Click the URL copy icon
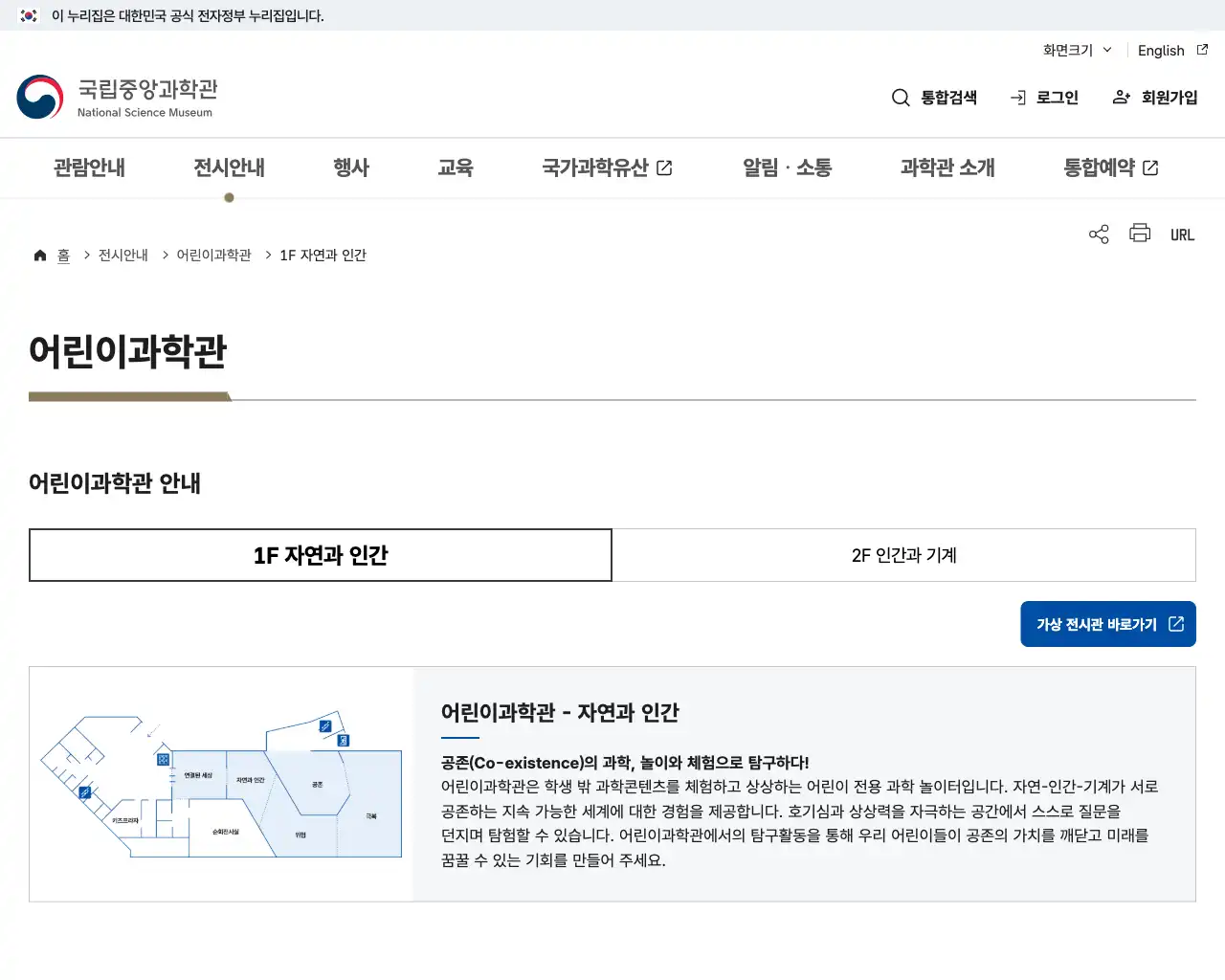Viewport: 1225px width, 980px height. [x=1182, y=233]
